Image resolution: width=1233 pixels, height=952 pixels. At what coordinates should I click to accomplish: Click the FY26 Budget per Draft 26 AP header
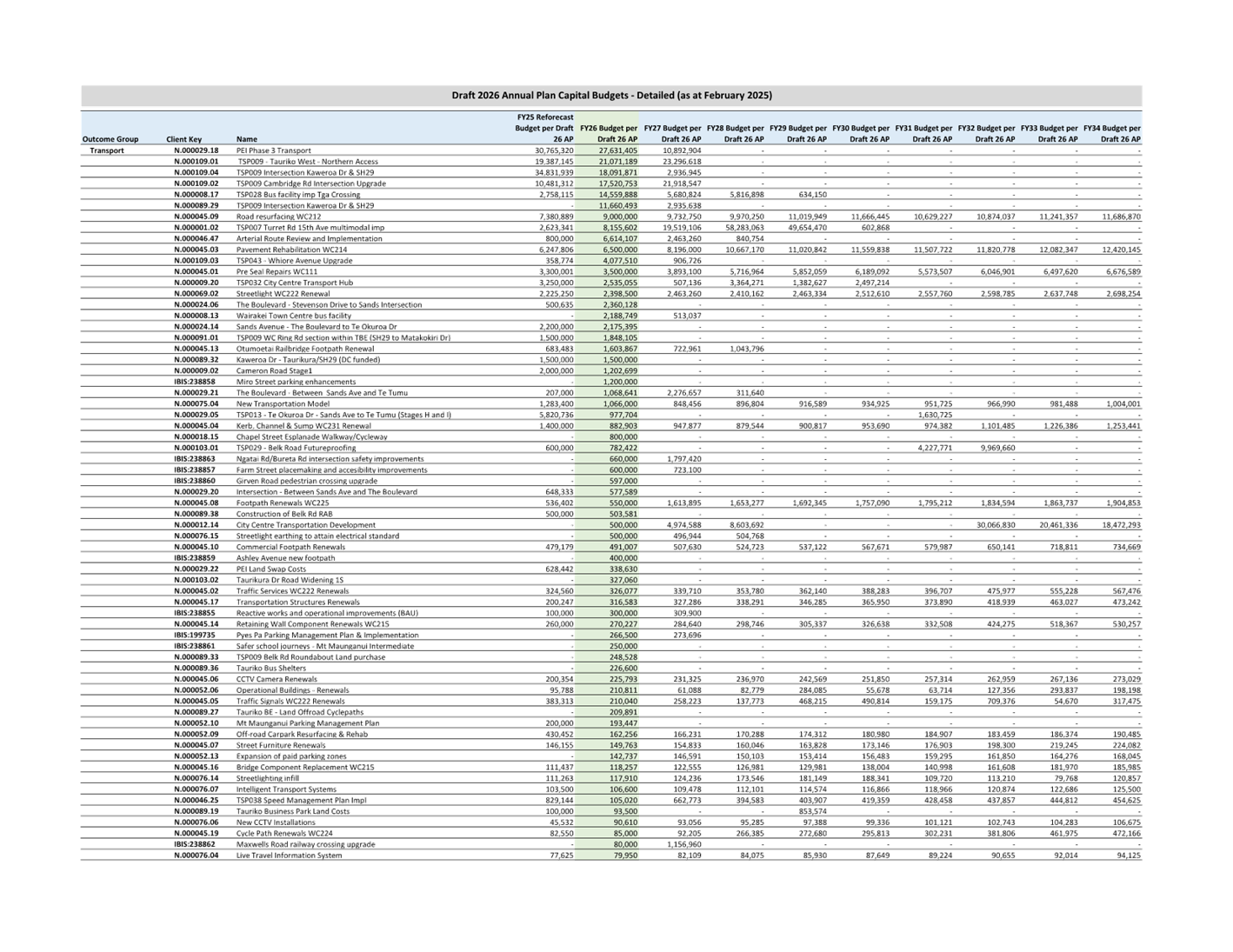[x=609, y=134]
